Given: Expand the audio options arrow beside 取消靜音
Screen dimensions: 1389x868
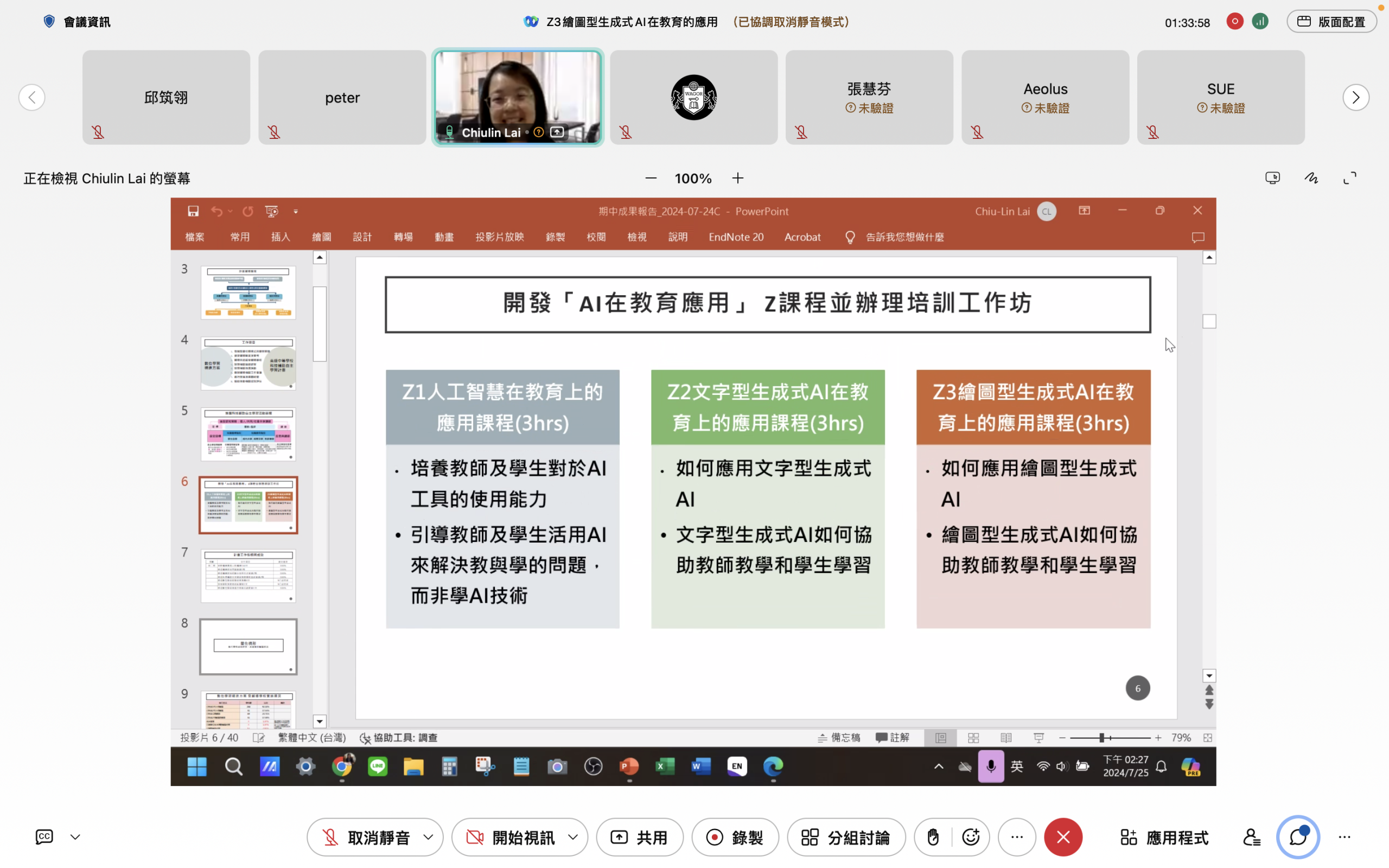Looking at the screenshot, I should click(428, 837).
